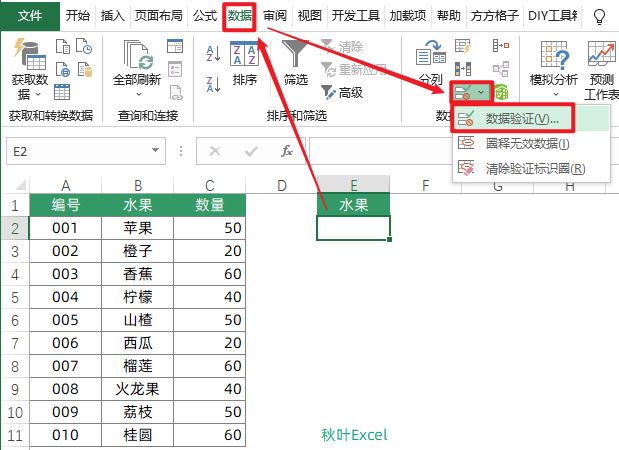Viewport: 619px width, 450px height.
Task: Expand the 全部刷新 dropdown arrow
Action: 139,94
